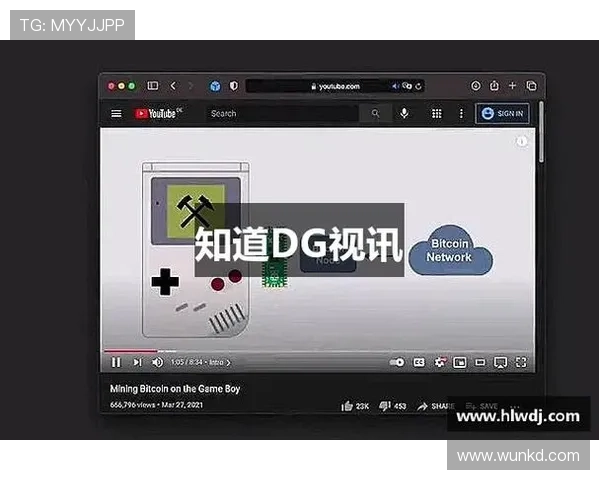Open the player settings gear

tap(440, 362)
